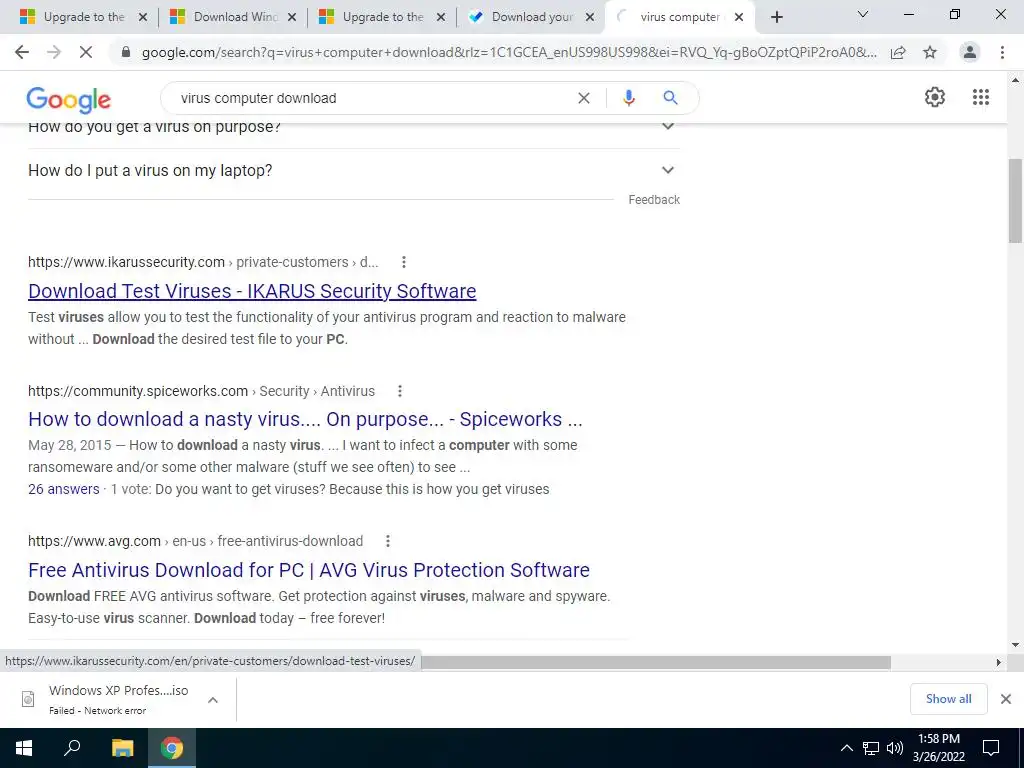Click the community.spiceworks.com URL breadcrumb
Viewport: 1024px width, 768px height.
coord(201,391)
